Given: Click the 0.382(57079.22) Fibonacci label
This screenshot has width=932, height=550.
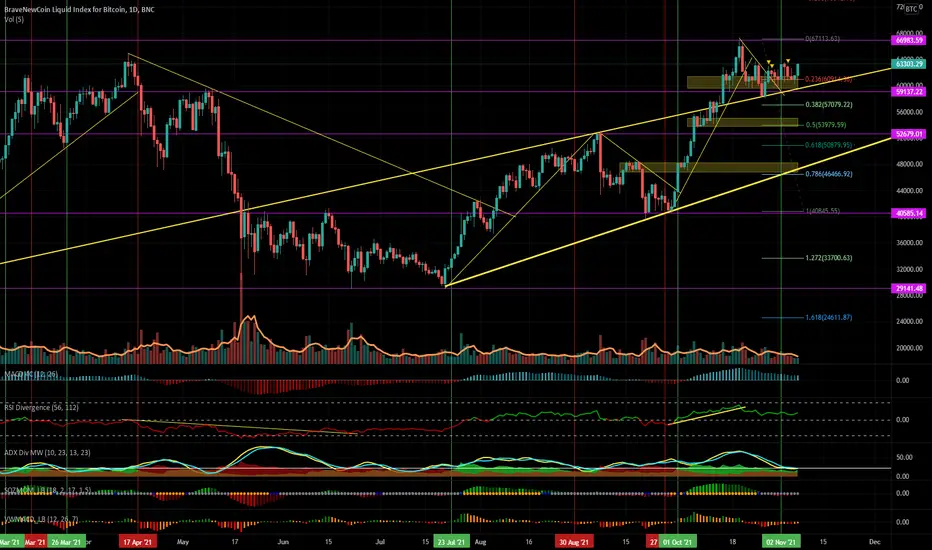Looking at the screenshot, I should point(829,105).
